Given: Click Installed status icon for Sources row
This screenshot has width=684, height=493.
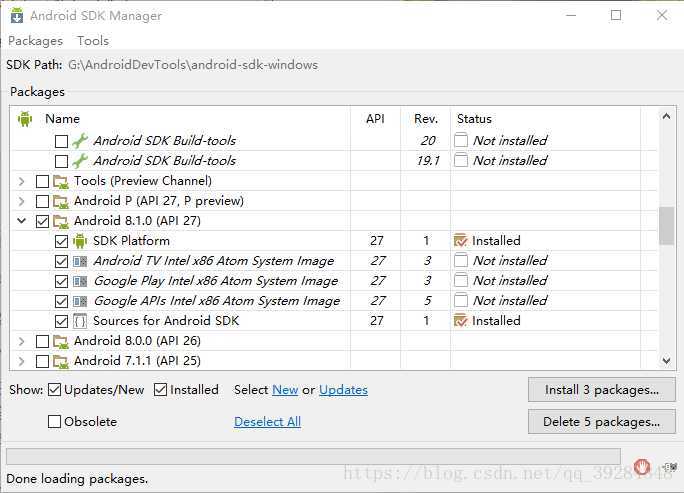Looking at the screenshot, I should tap(461, 321).
